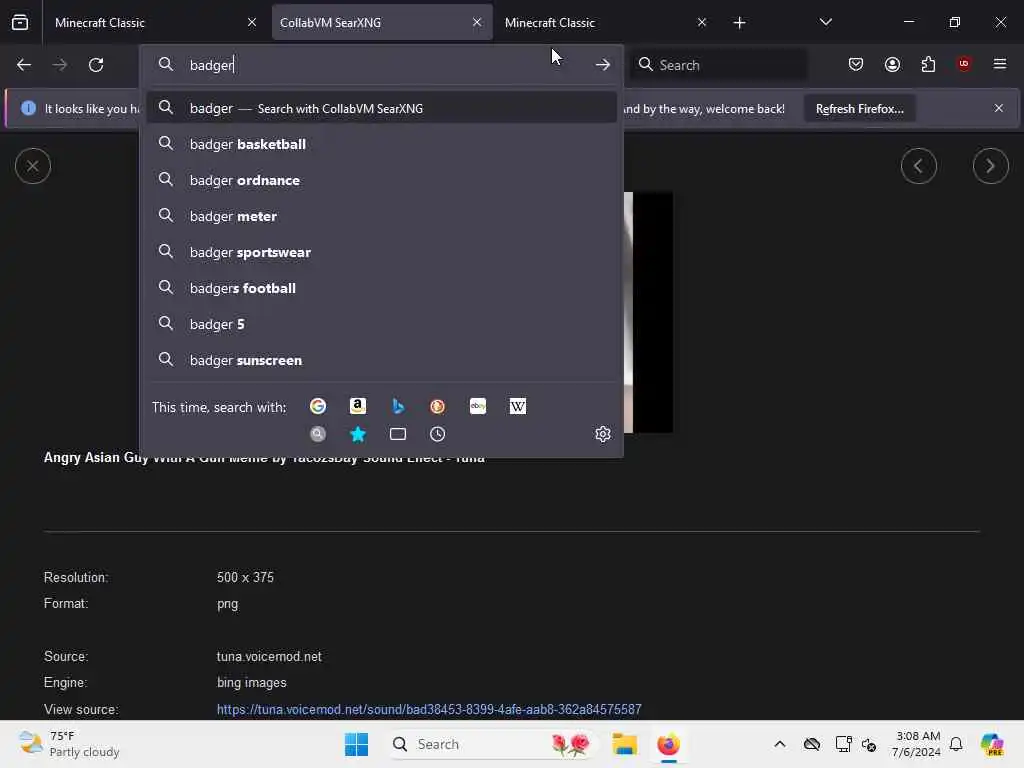
Task: Click the taskbar Search box
Action: (x=491, y=744)
